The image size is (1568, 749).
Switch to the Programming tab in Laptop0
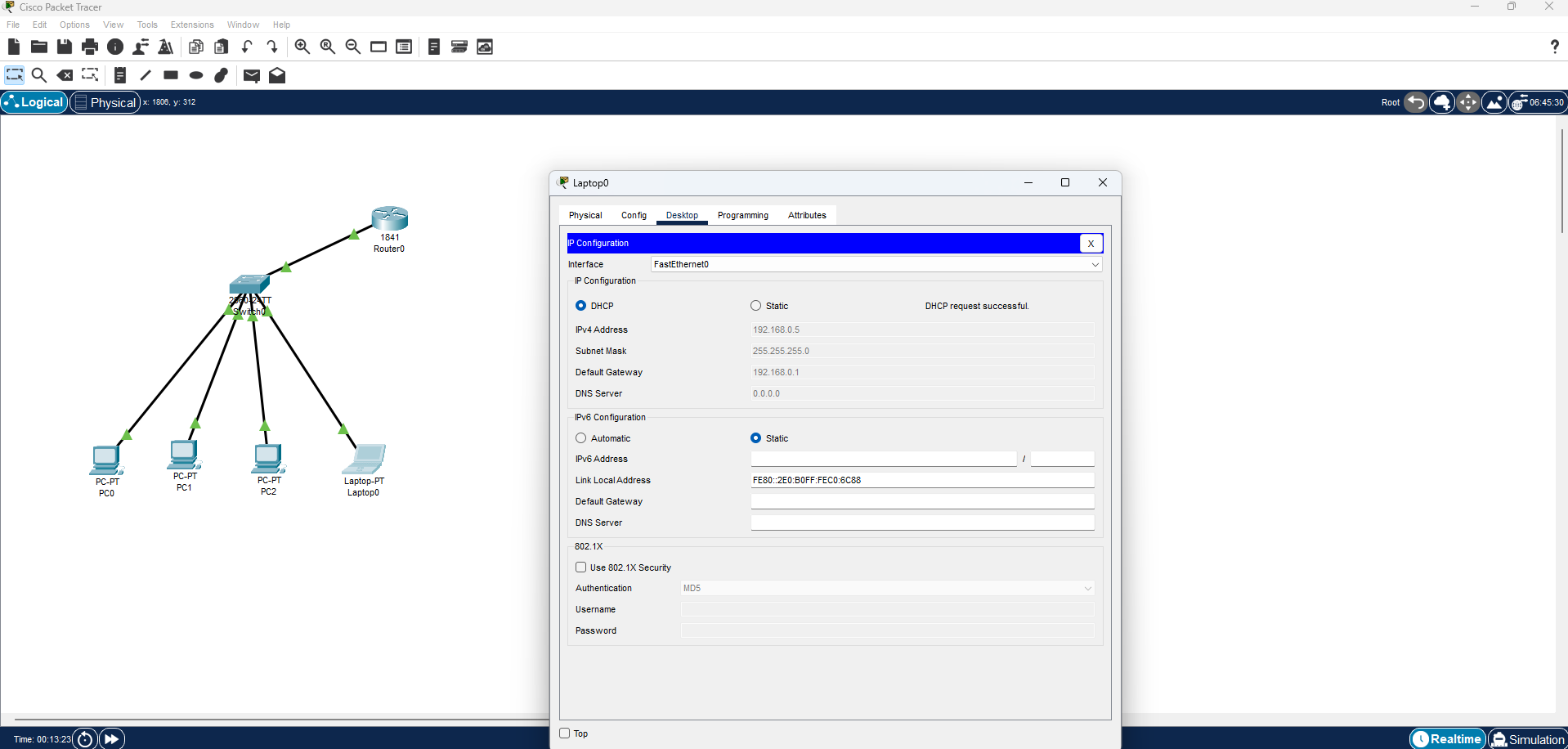[x=742, y=215]
